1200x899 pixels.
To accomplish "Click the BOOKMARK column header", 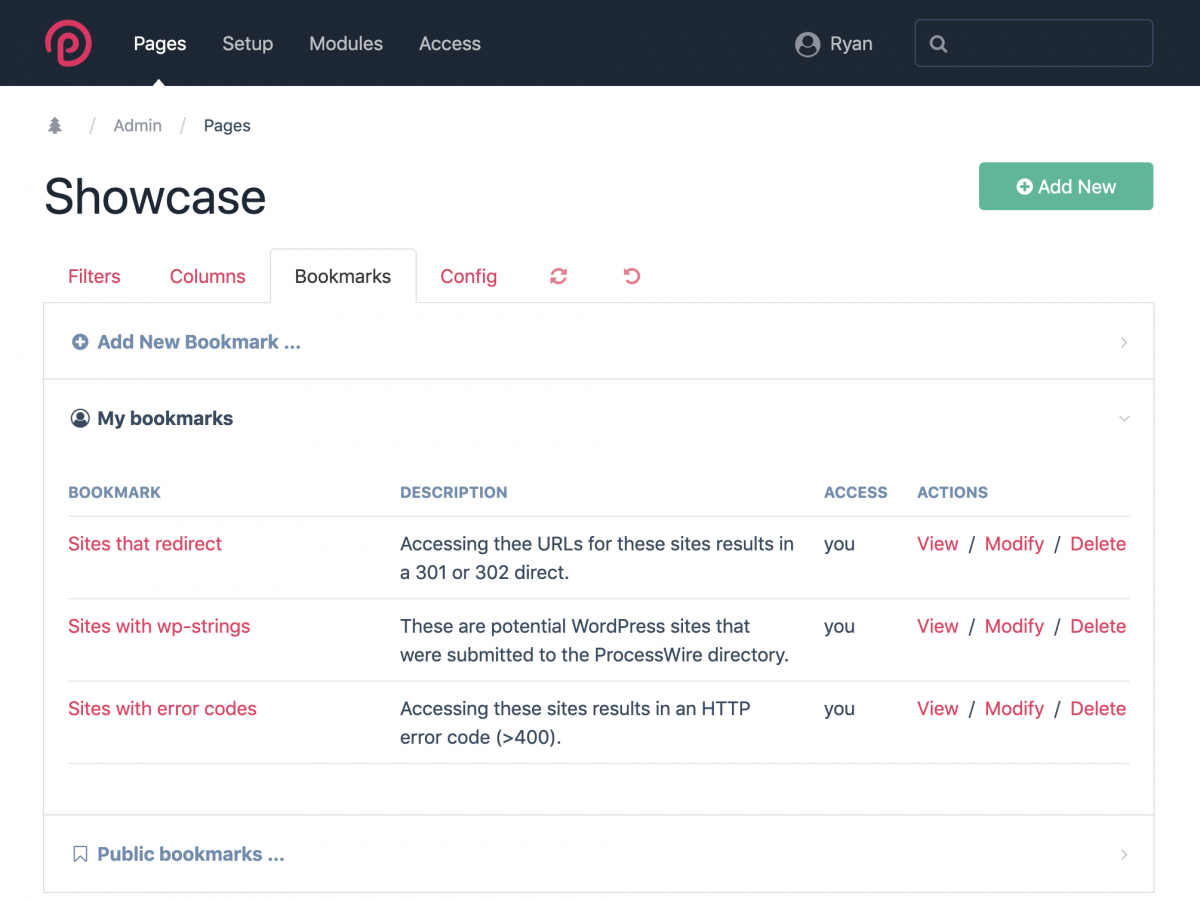I will click(114, 492).
